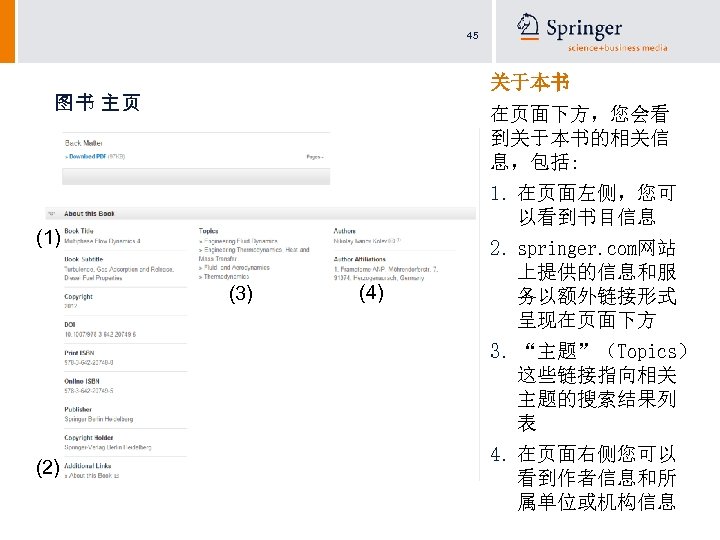Screen dimensions: 720x540
Task: Click the Back Matter heading
Action: pos(84,143)
